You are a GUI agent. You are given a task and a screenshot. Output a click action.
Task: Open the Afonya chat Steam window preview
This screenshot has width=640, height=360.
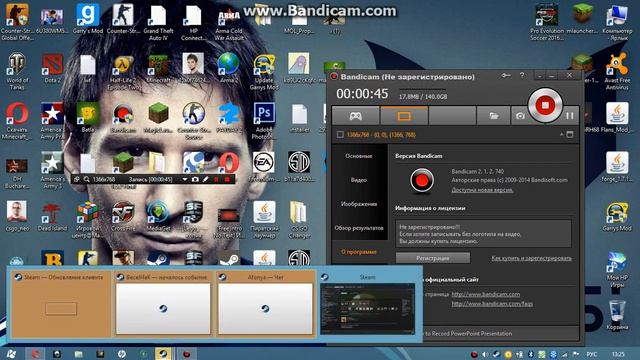coord(265,304)
